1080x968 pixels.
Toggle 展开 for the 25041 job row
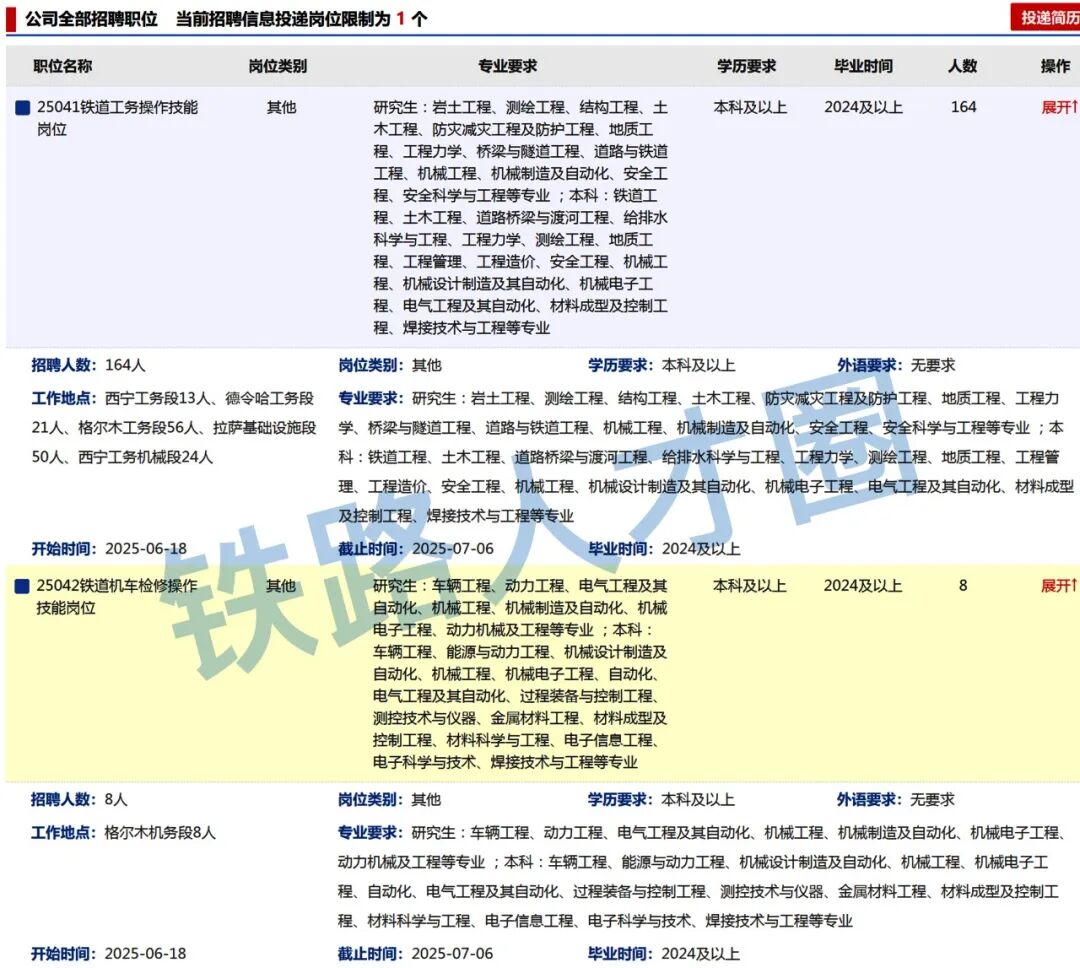pyautogui.click(x=1059, y=107)
